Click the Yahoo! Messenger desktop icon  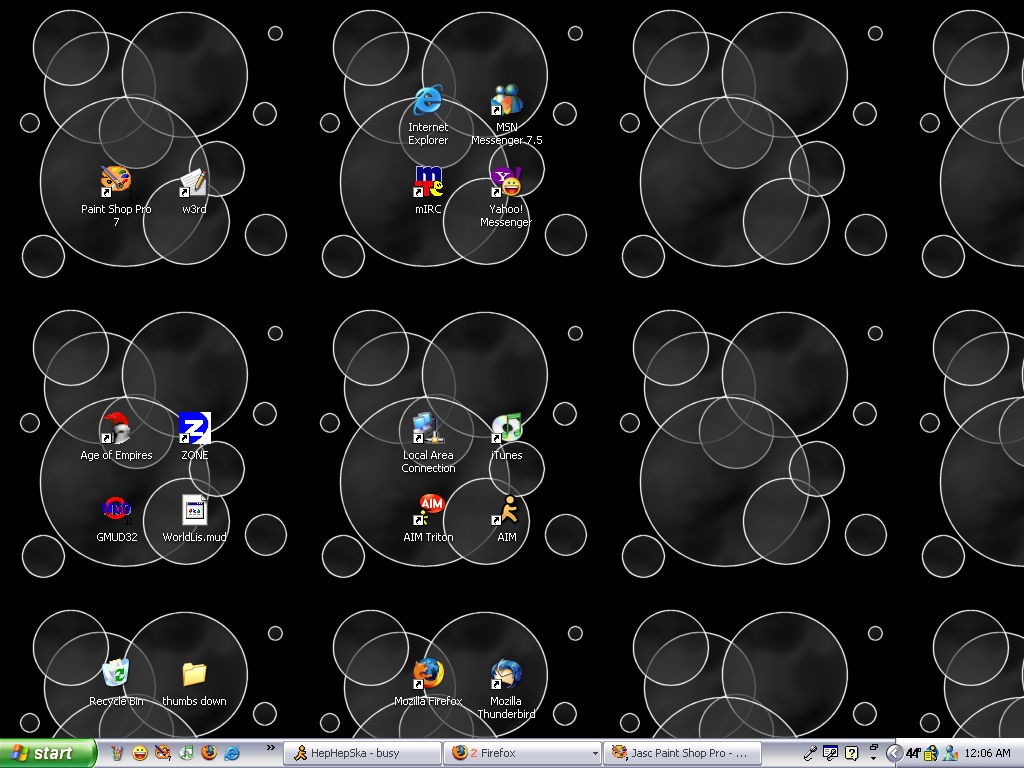click(x=506, y=195)
